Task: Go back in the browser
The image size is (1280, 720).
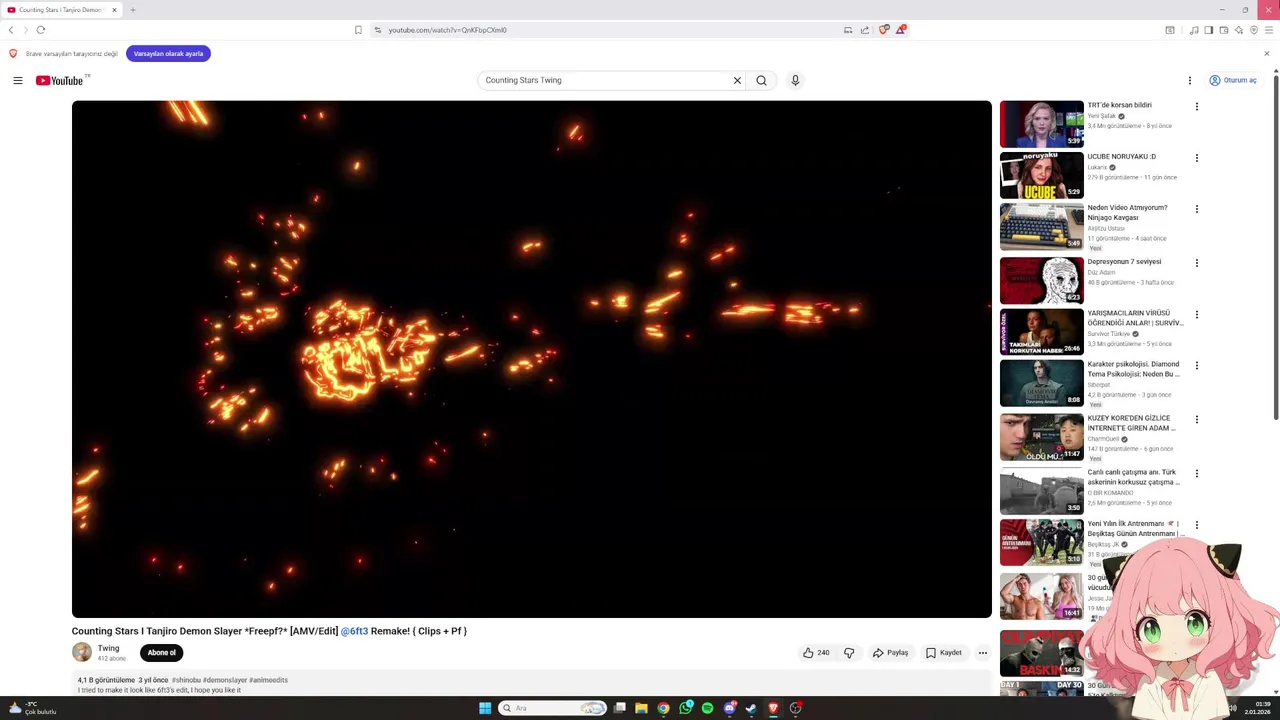Action: [x=11, y=30]
